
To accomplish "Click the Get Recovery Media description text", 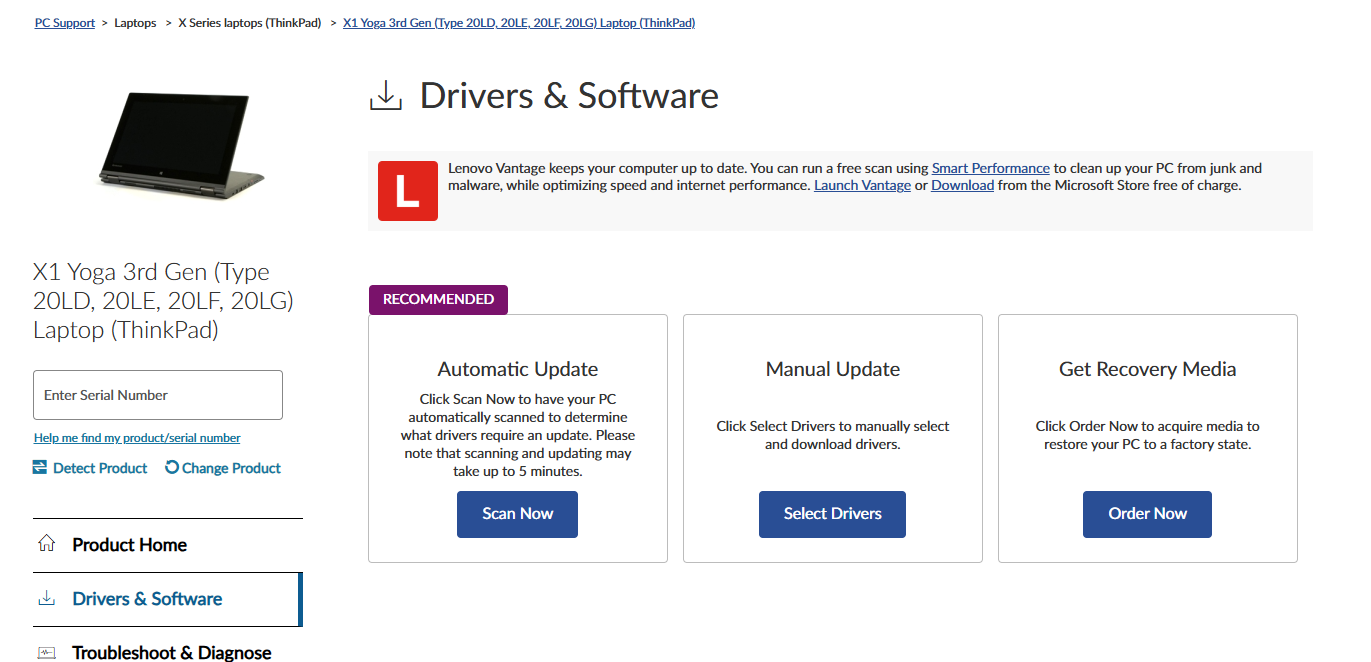I will [1148, 435].
